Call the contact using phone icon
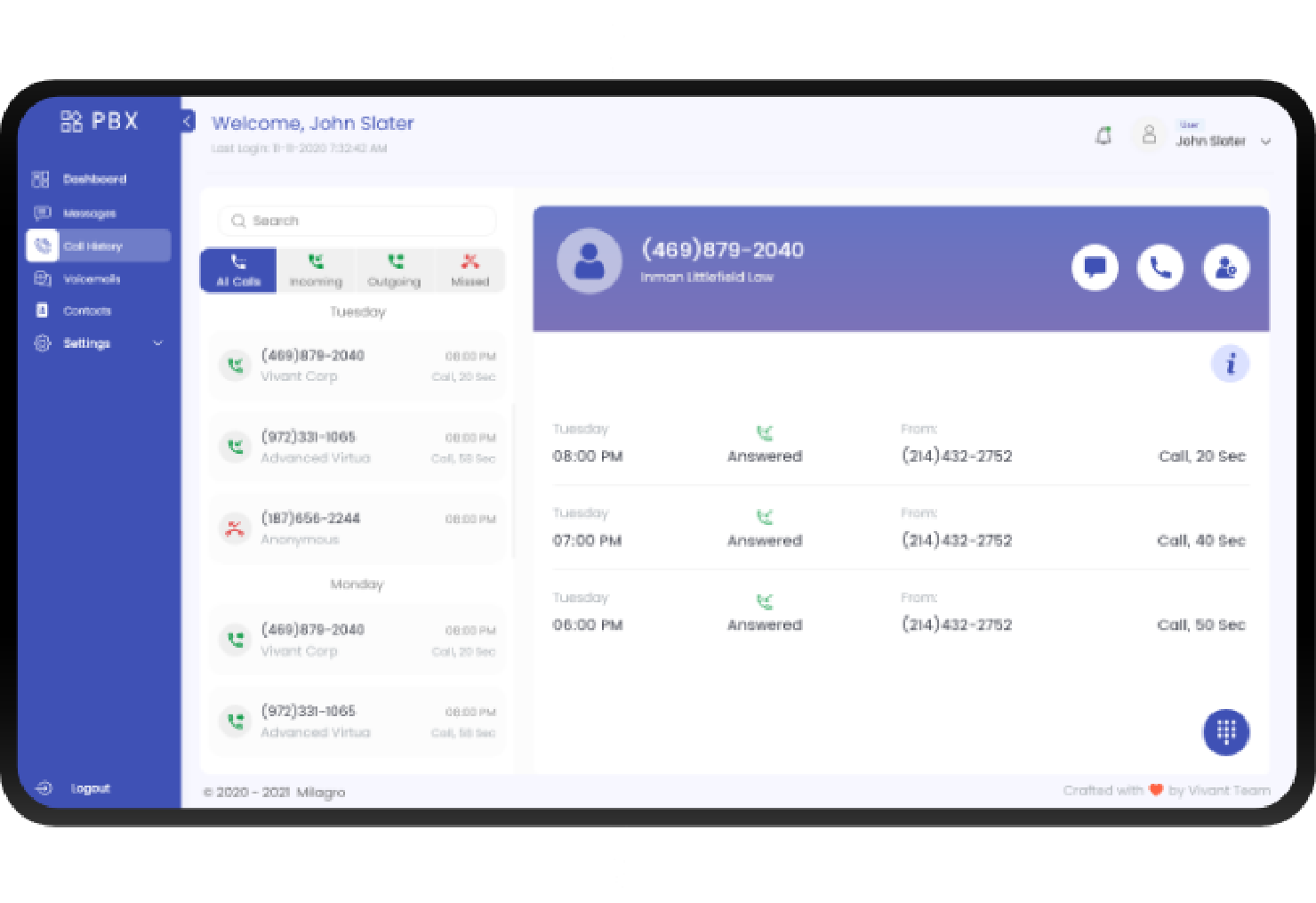The image size is (1316, 903). click(x=1160, y=267)
